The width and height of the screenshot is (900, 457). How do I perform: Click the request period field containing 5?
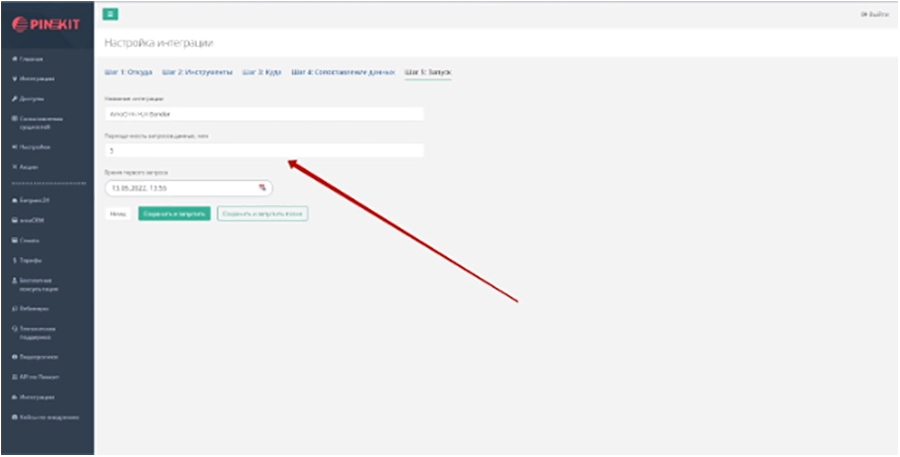coord(264,150)
